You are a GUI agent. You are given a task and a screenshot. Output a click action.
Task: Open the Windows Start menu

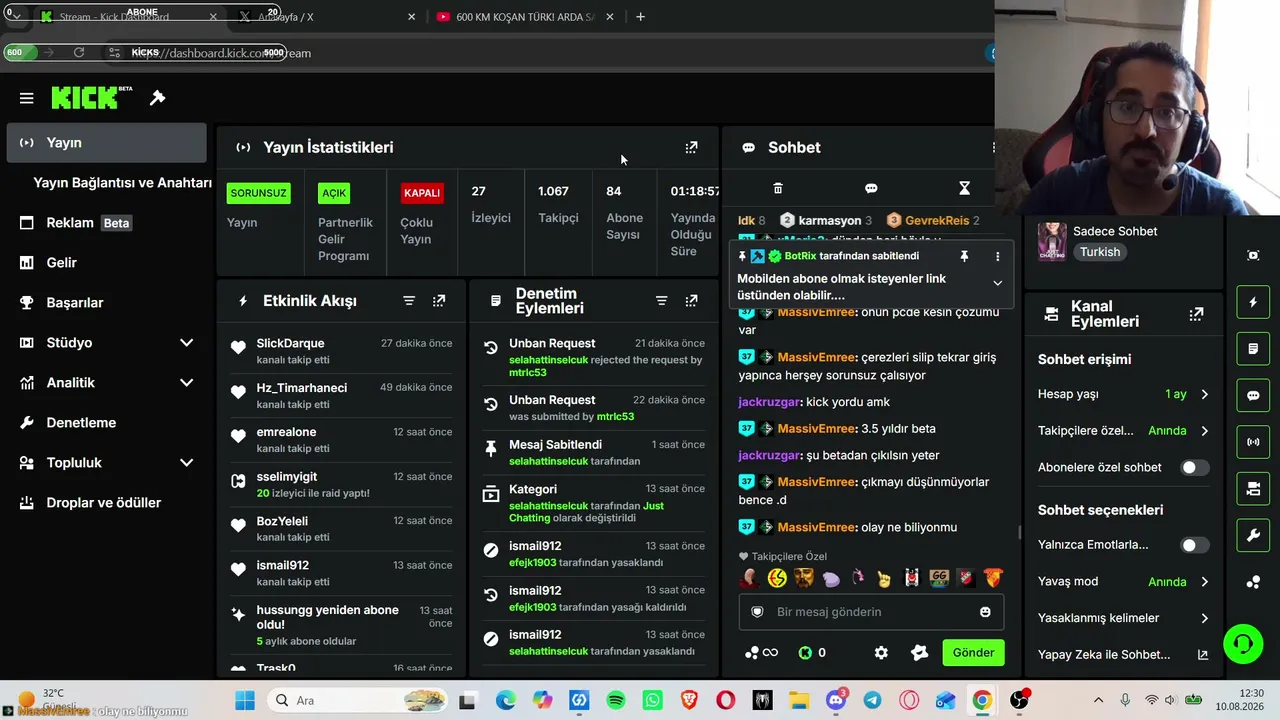click(x=245, y=701)
